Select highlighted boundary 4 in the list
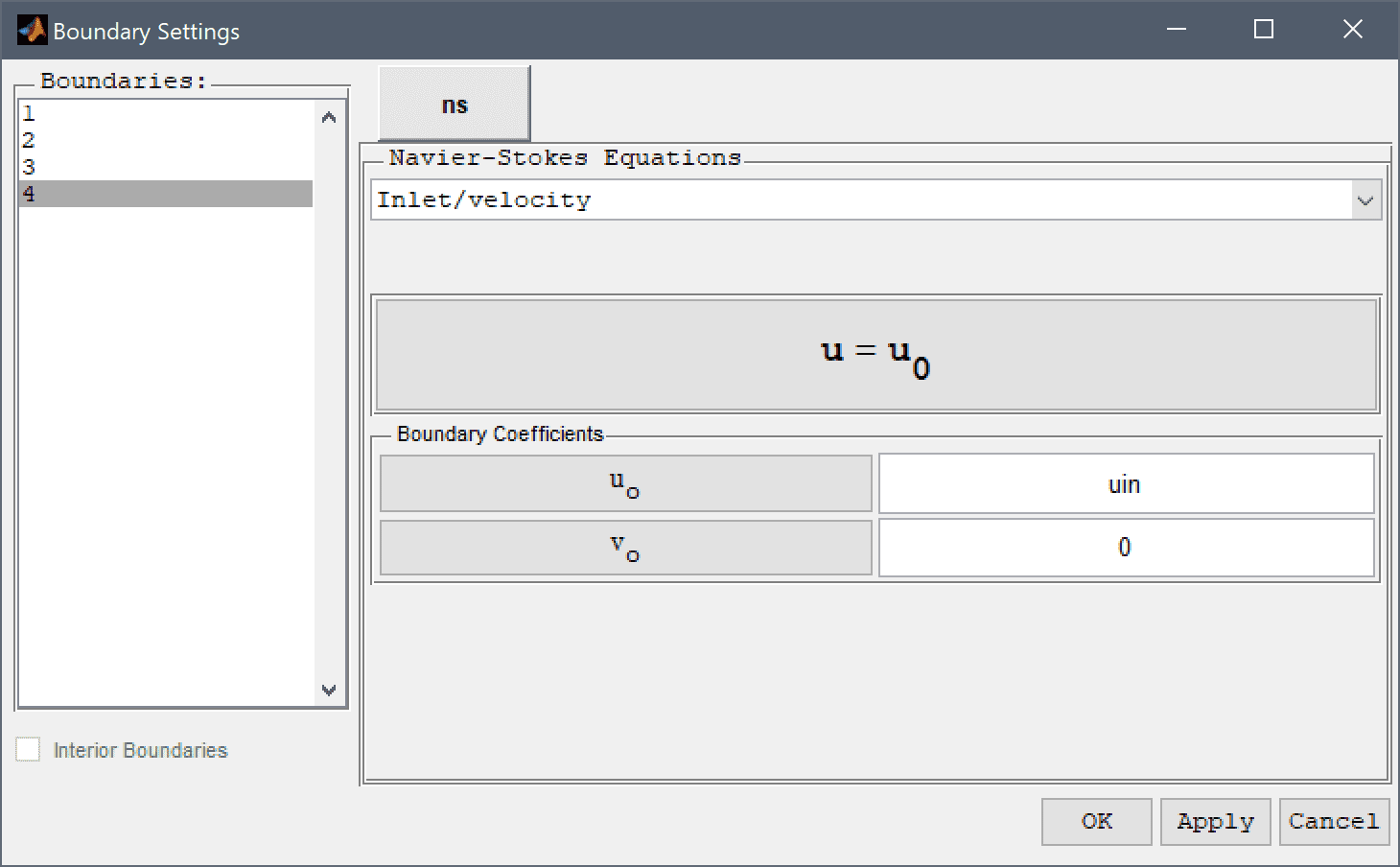The height and width of the screenshot is (867, 1400). tap(166, 194)
